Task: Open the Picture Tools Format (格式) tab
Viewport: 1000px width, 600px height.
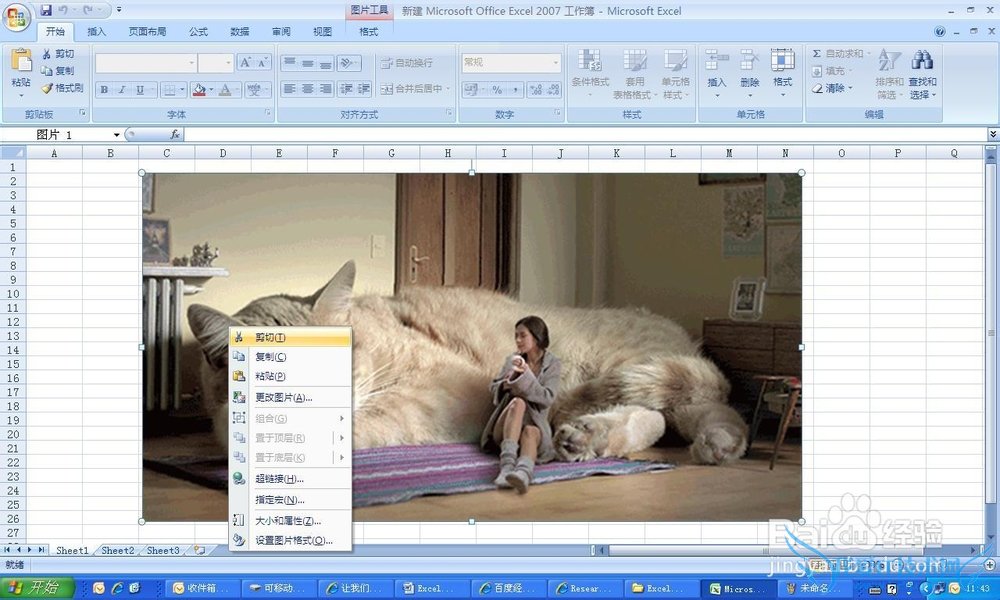Action: (x=368, y=31)
